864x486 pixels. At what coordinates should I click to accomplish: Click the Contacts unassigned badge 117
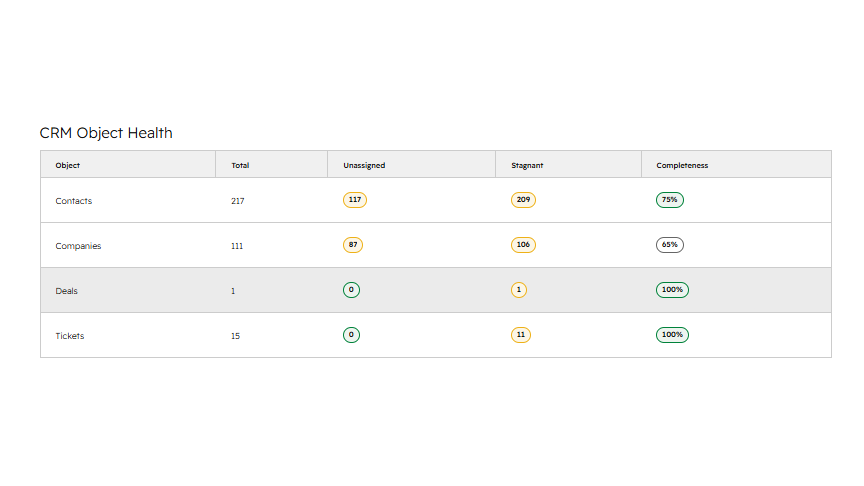click(355, 200)
